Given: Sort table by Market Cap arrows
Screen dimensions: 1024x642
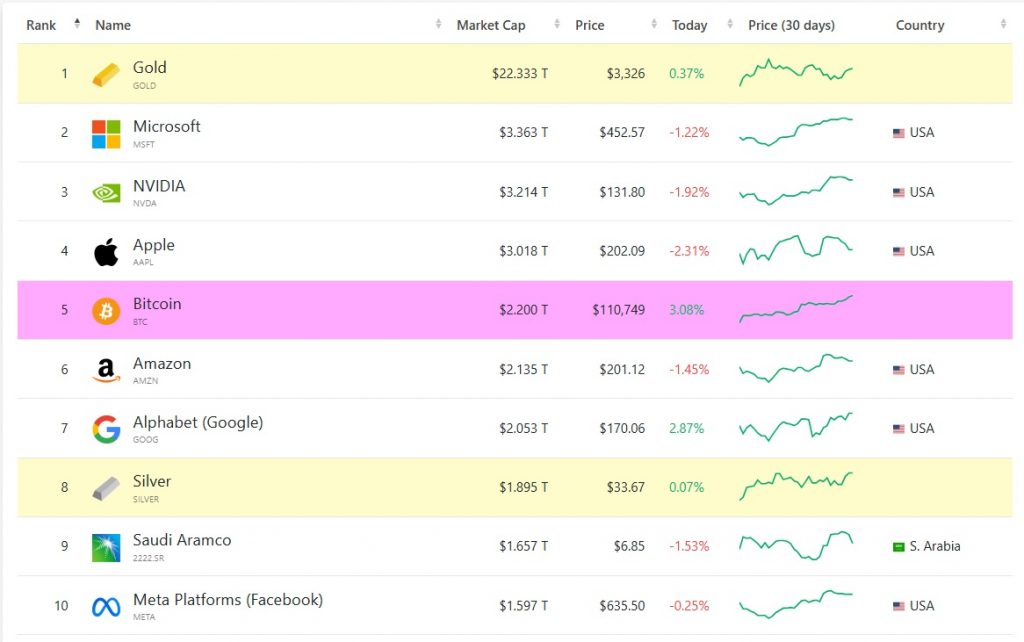Looking at the screenshot, I should tap(557, 24).
